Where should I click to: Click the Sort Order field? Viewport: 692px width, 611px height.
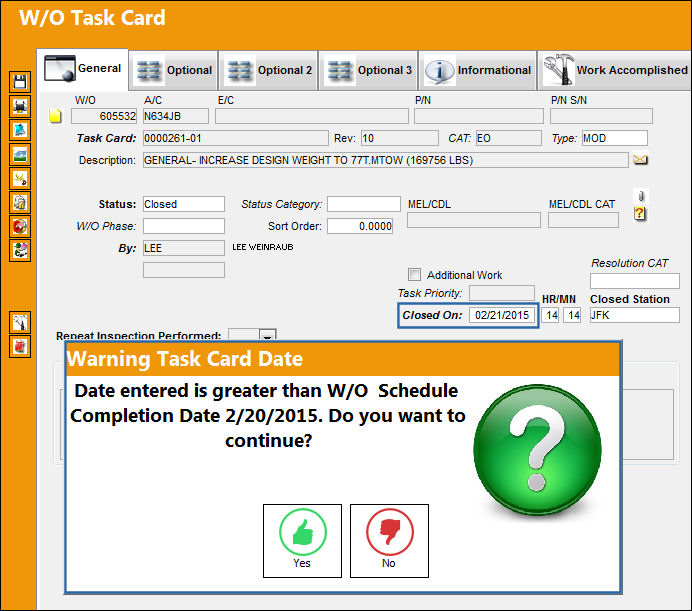360,226
